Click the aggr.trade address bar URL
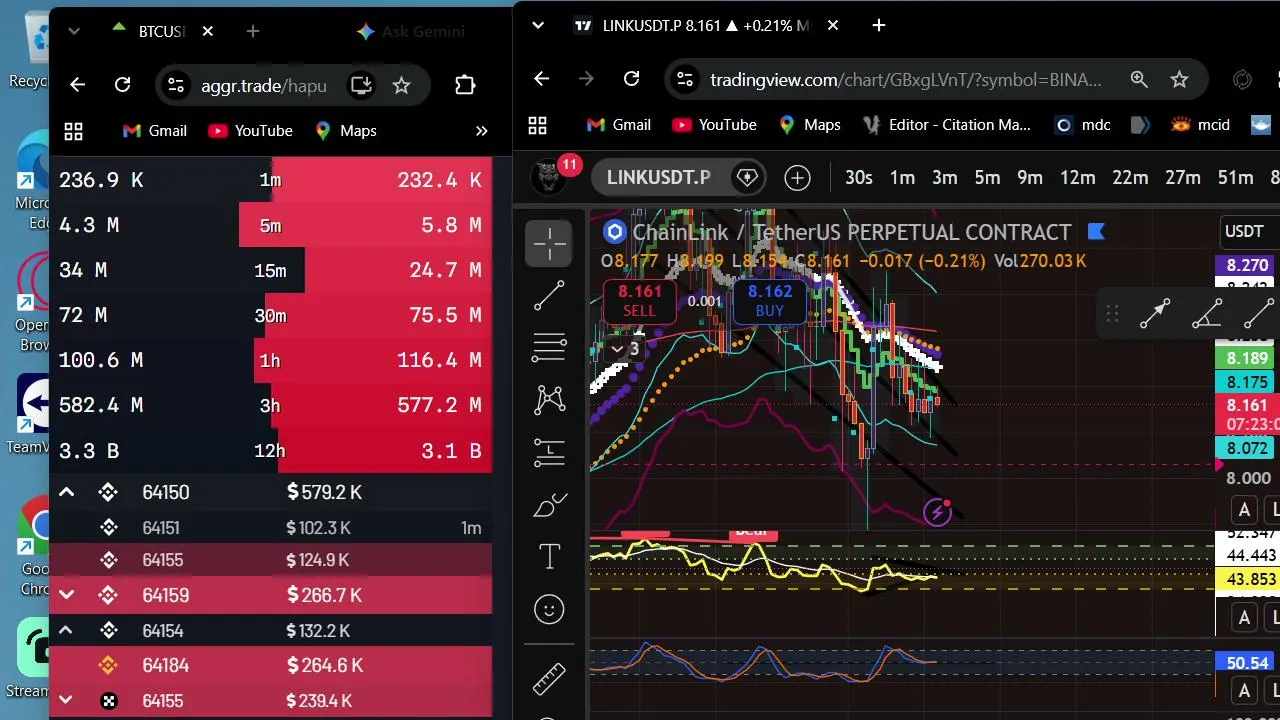Viewport: 1280px width, 720px height. [x=264, y=85]
